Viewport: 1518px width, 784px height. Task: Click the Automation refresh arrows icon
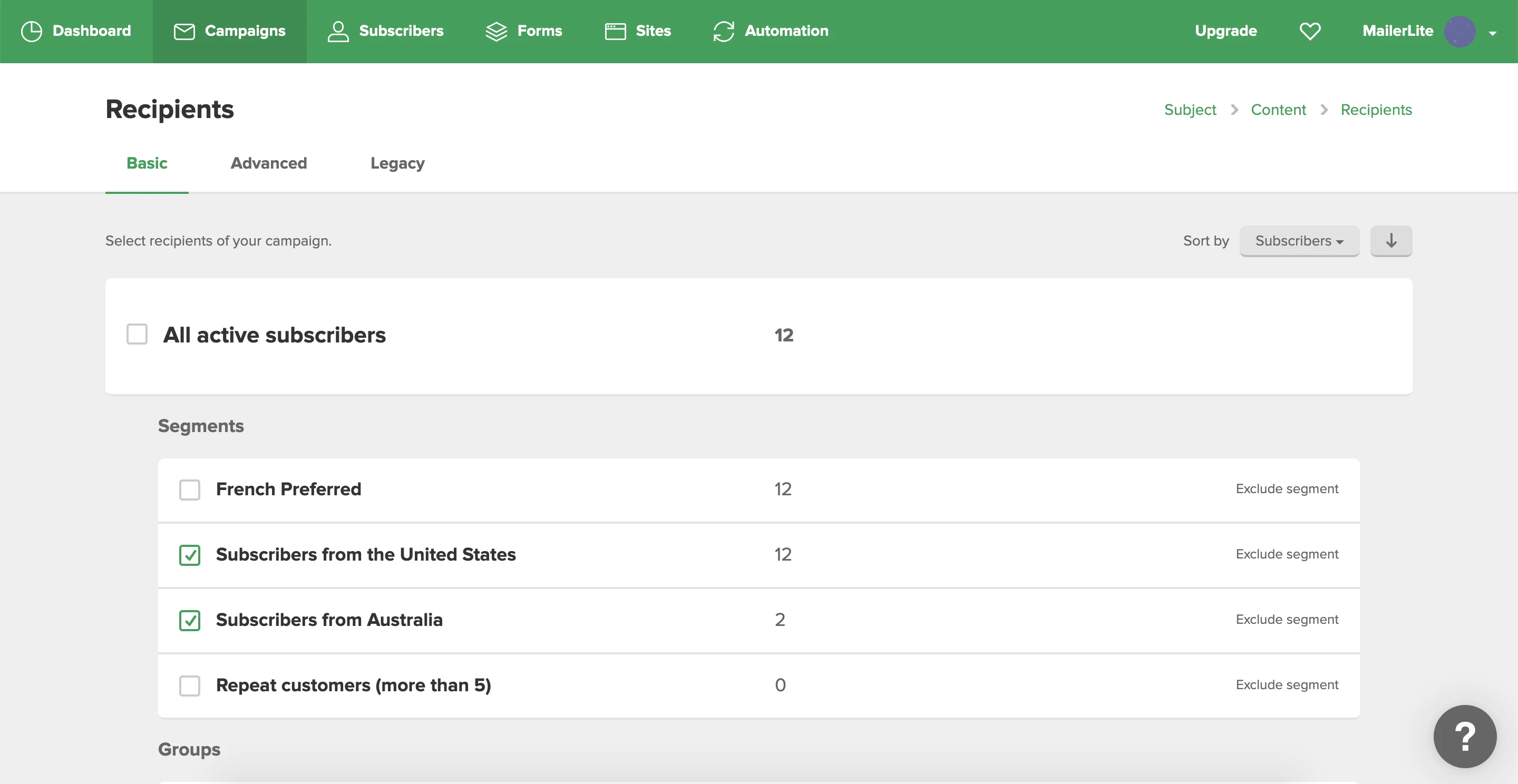[x=723, y=31]
